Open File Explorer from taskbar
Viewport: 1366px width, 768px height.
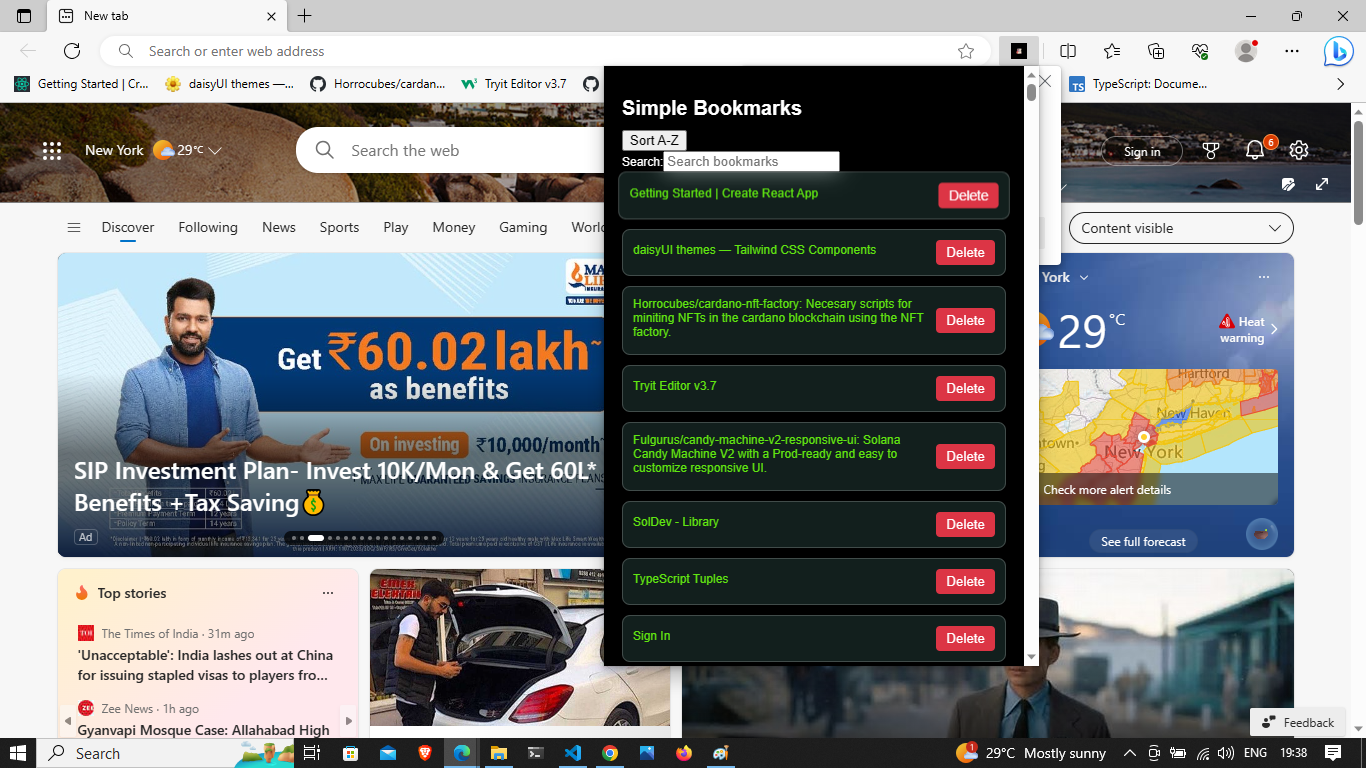pos(498,753)
